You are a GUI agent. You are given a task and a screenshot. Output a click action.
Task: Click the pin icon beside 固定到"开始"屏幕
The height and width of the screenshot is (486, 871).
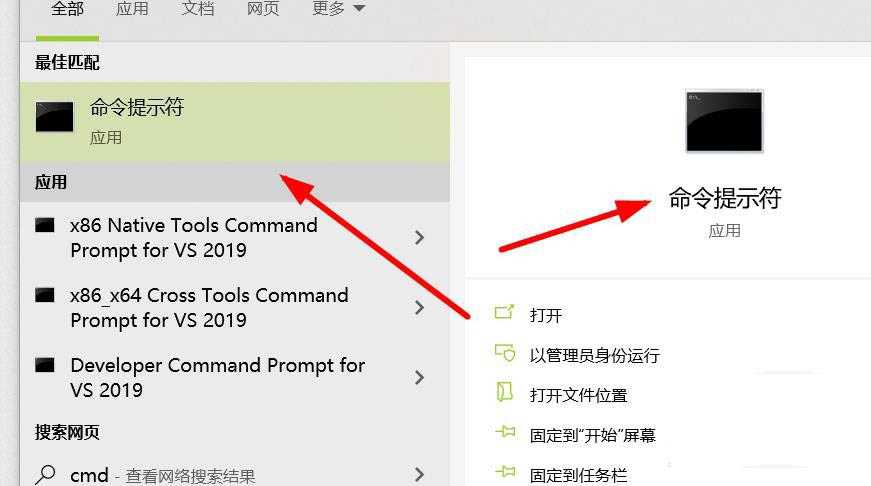[505, 432]
